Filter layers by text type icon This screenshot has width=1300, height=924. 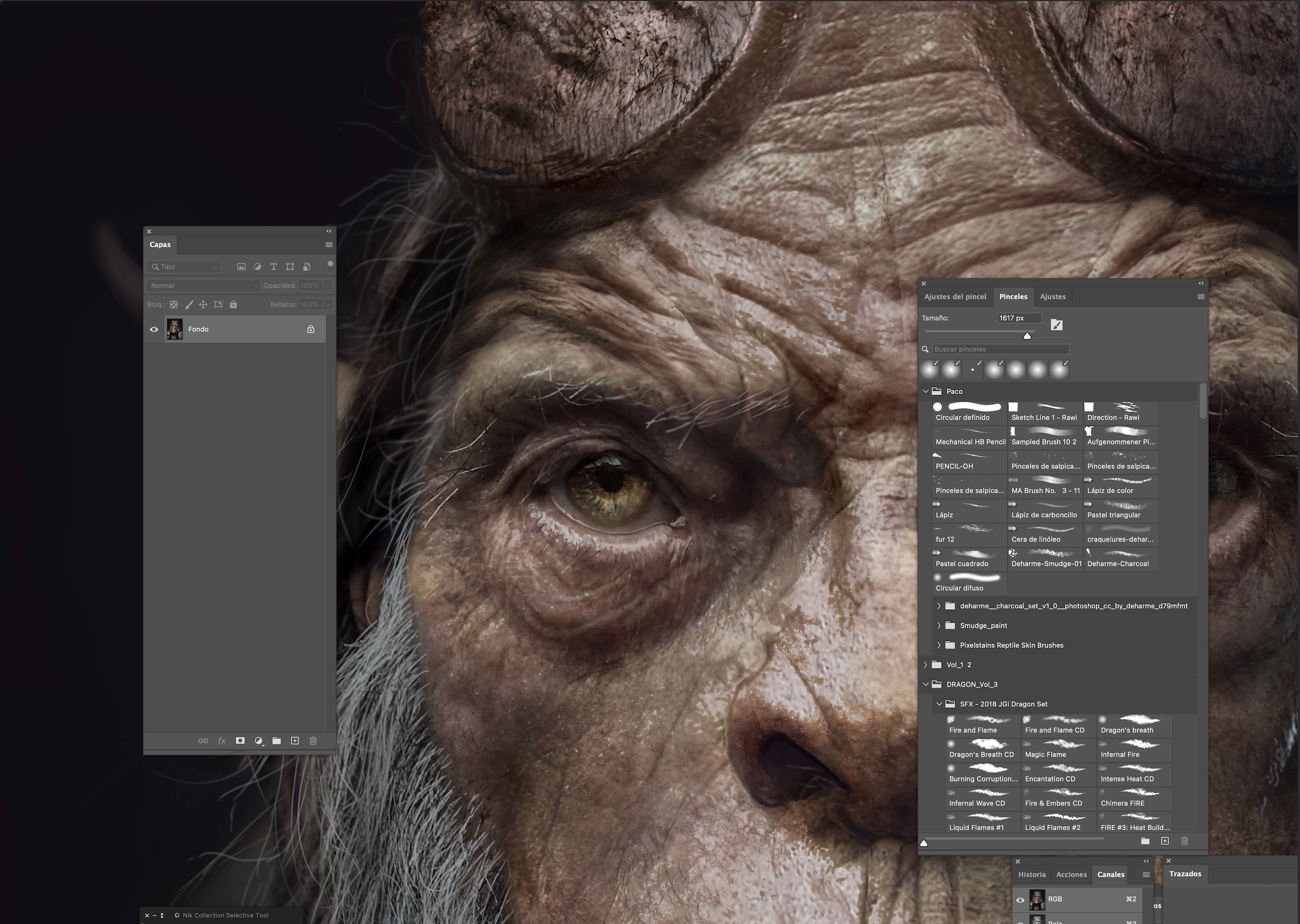274,266
